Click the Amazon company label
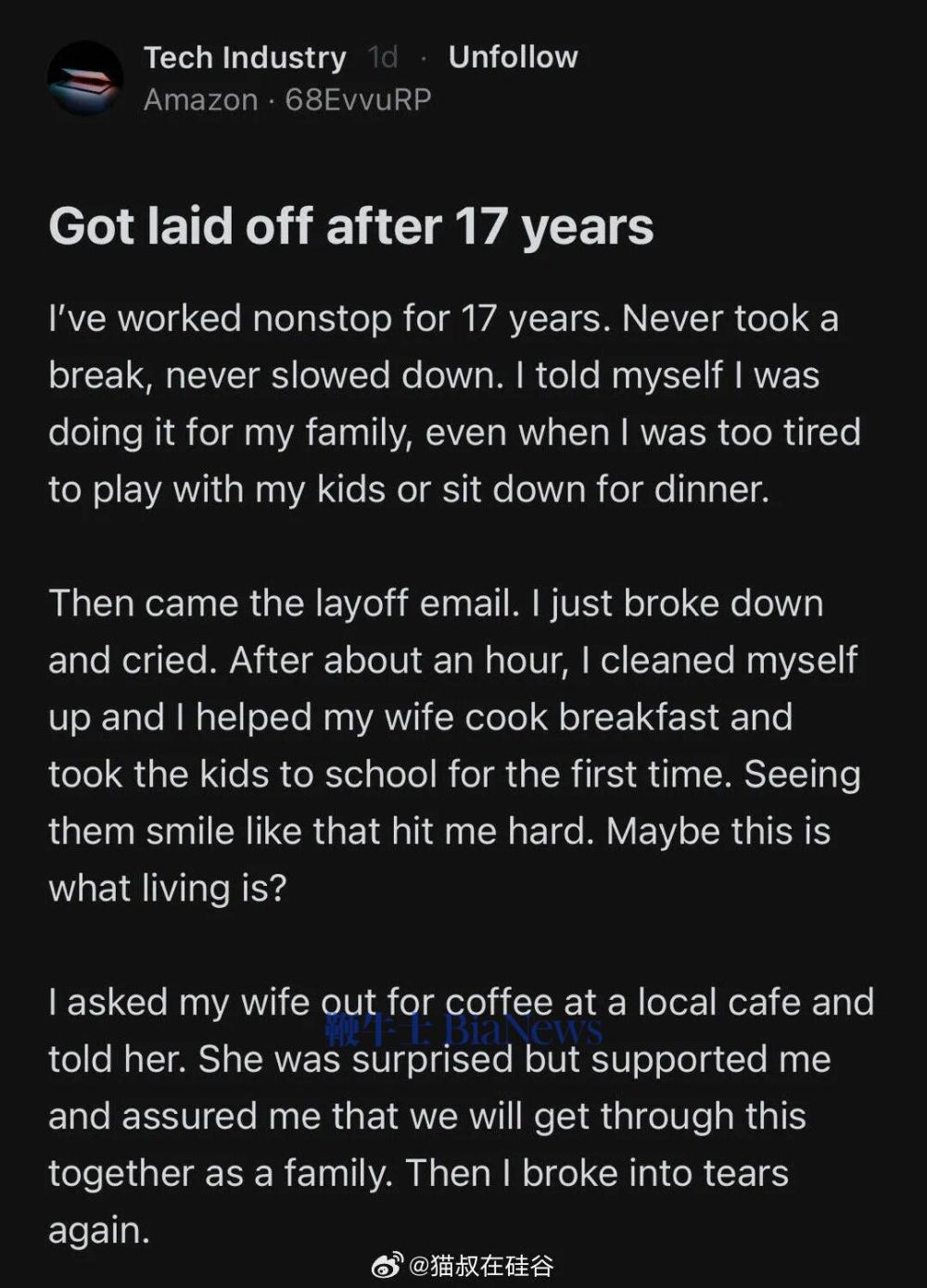 click(200, 100)
